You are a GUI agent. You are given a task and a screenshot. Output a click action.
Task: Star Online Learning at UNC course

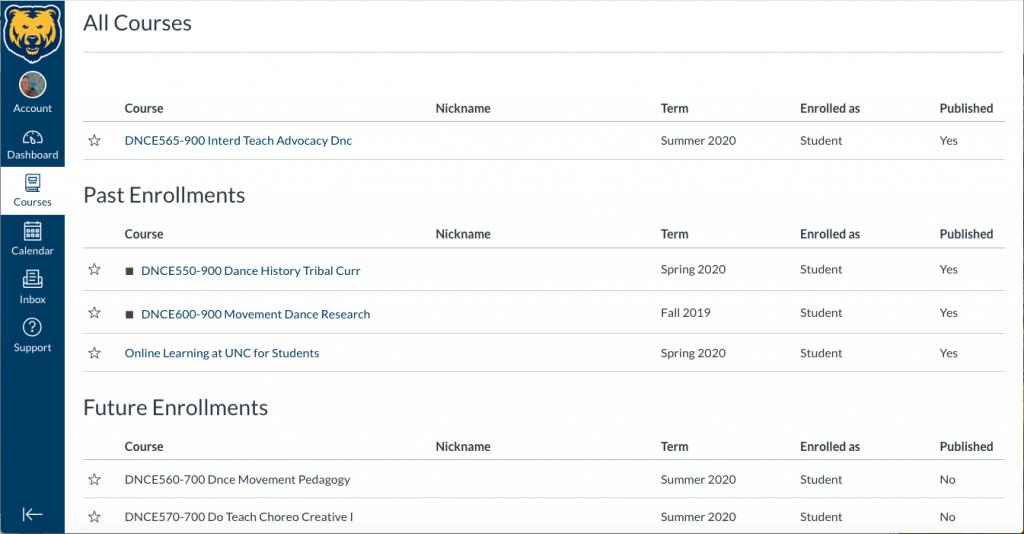[95, 353]
